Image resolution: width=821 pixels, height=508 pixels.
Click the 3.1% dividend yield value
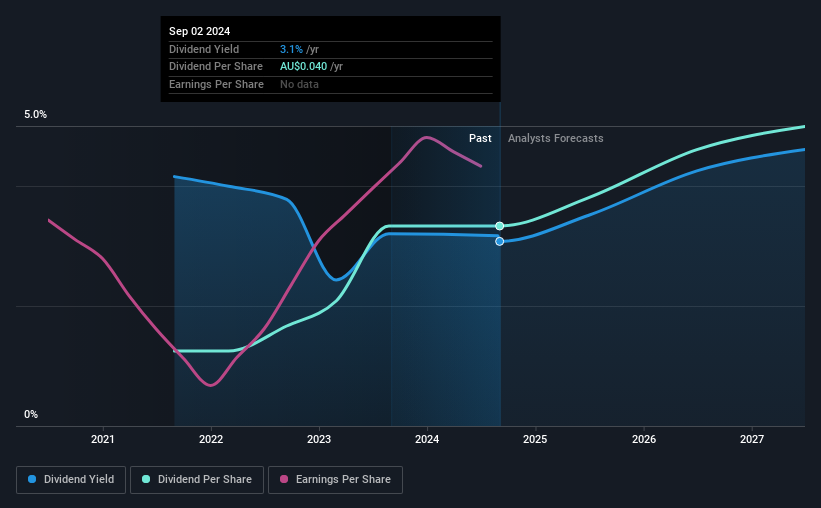click(x=291, y=49)
